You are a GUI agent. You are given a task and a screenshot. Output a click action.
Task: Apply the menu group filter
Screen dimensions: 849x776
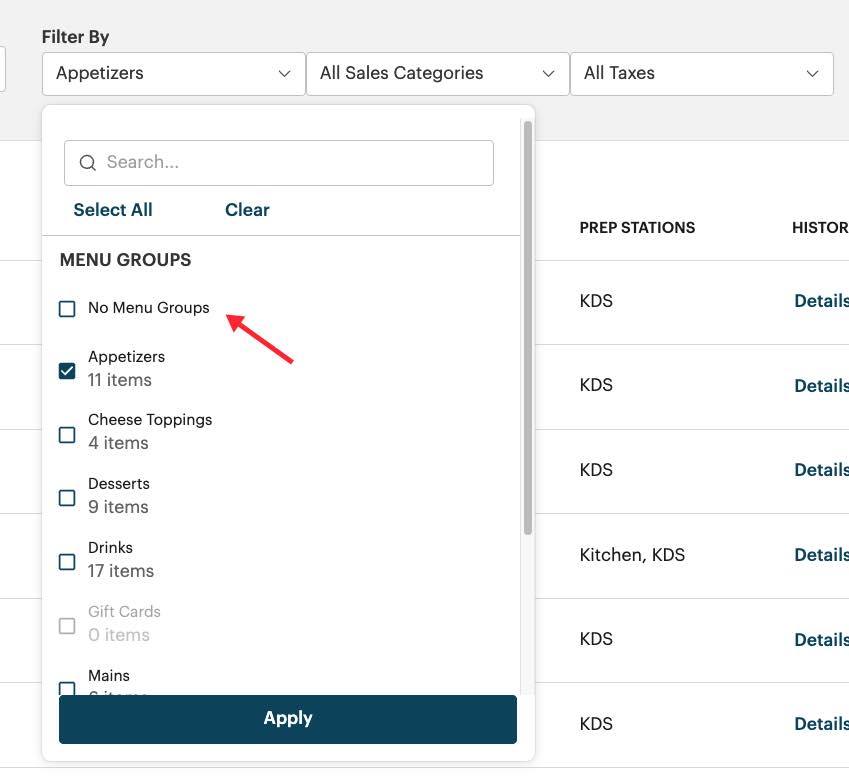pyautogui.click(x=288, y=717)
